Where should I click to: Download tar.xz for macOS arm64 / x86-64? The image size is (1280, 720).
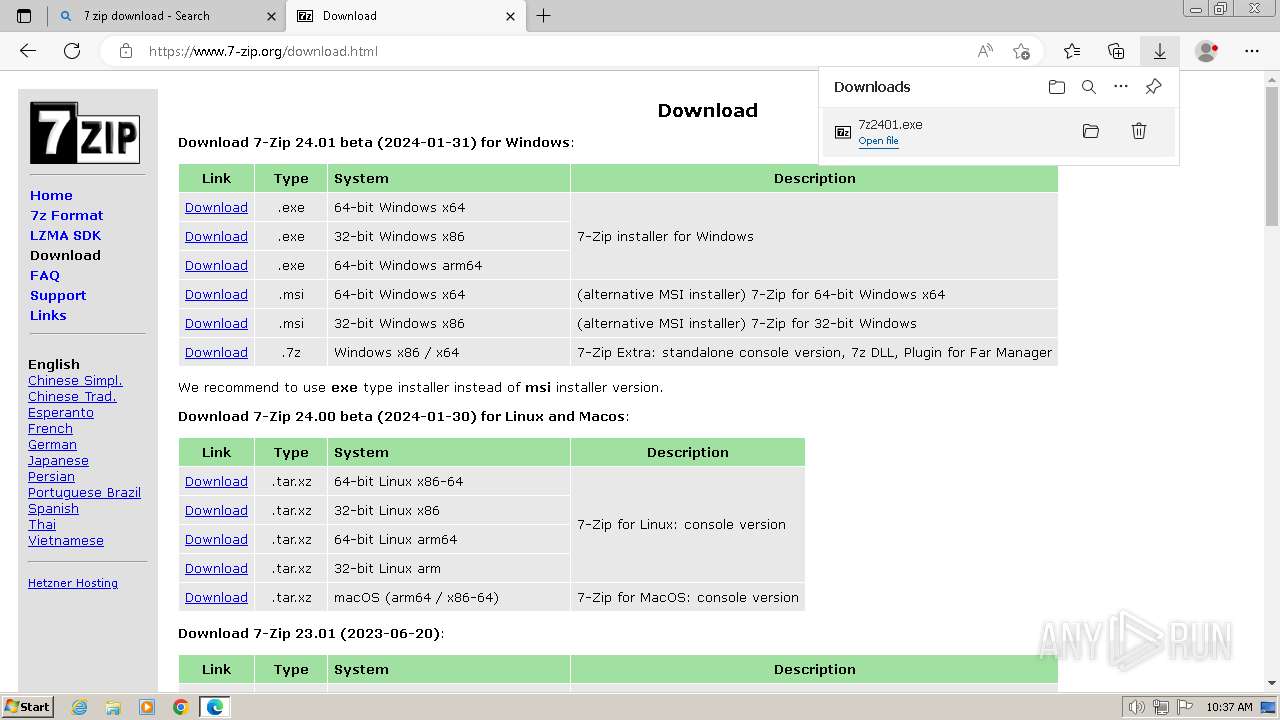click(x=216, y=597)
